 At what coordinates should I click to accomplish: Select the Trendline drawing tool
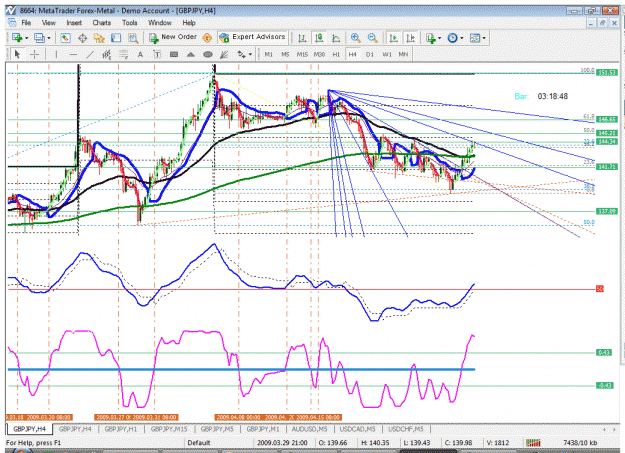coord(90,54)
